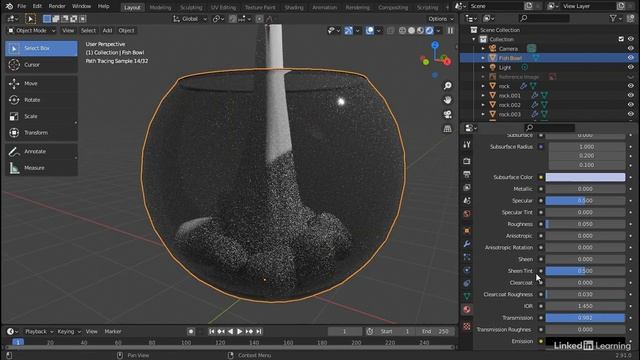Open the viewport Add menu
This screenshot has width=640, height=360.
pos(107,31)
